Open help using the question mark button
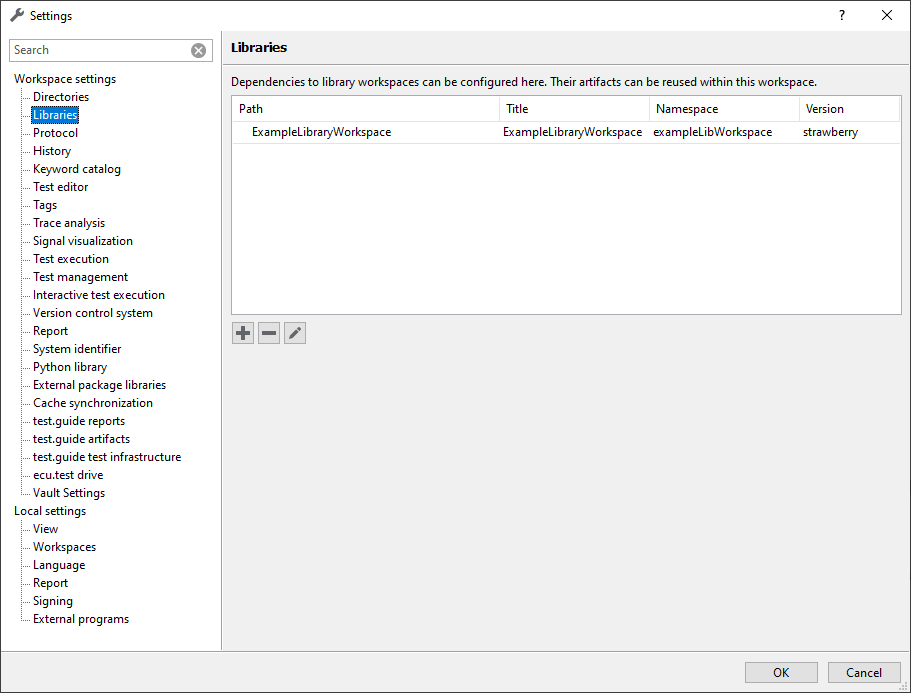The image size is (911, 693). click(x=842, y=16)
